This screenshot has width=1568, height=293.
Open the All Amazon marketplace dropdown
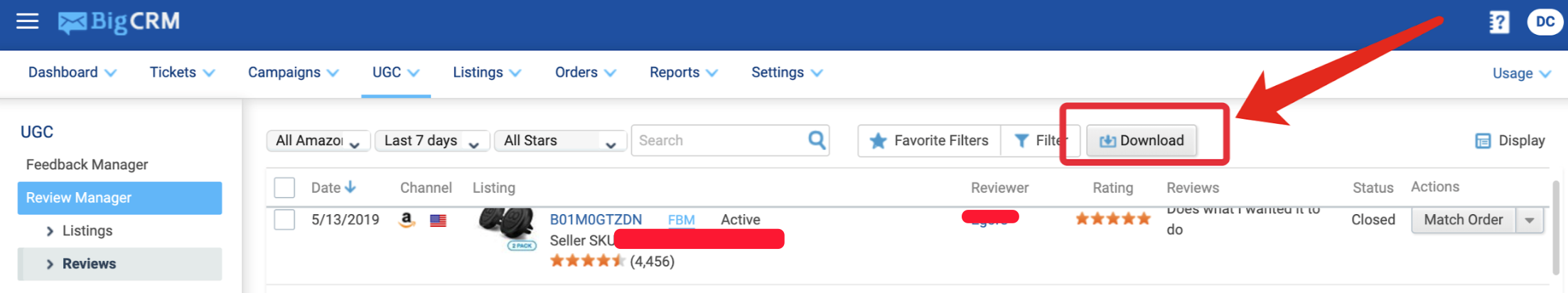pos(318,141)
